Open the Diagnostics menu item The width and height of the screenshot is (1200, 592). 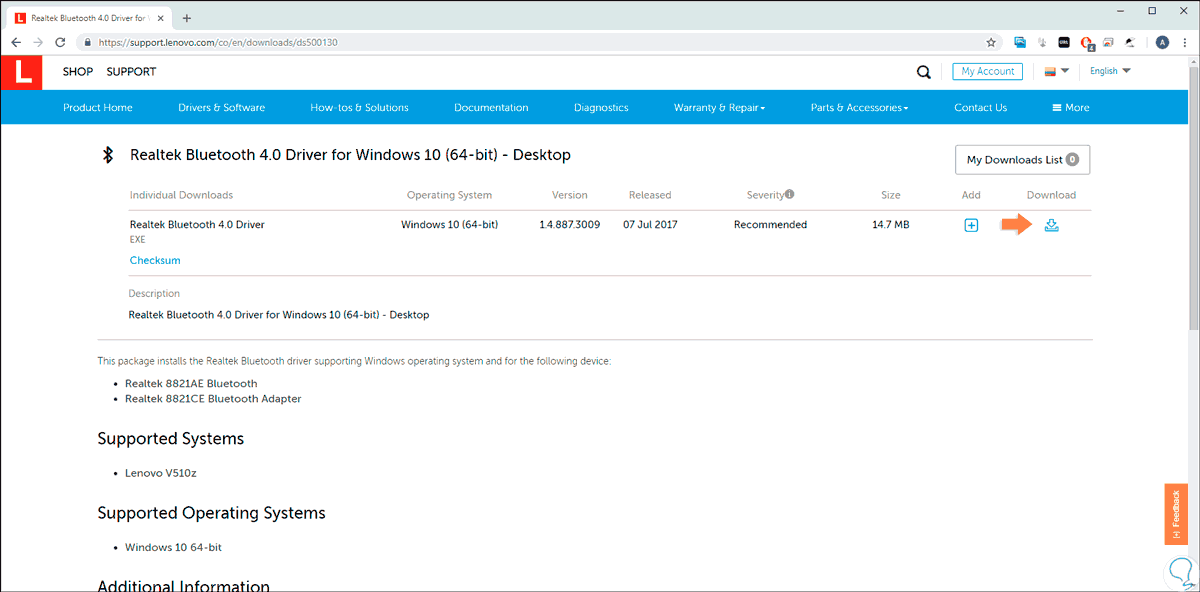pyautogui.click(x=601, y=108)
